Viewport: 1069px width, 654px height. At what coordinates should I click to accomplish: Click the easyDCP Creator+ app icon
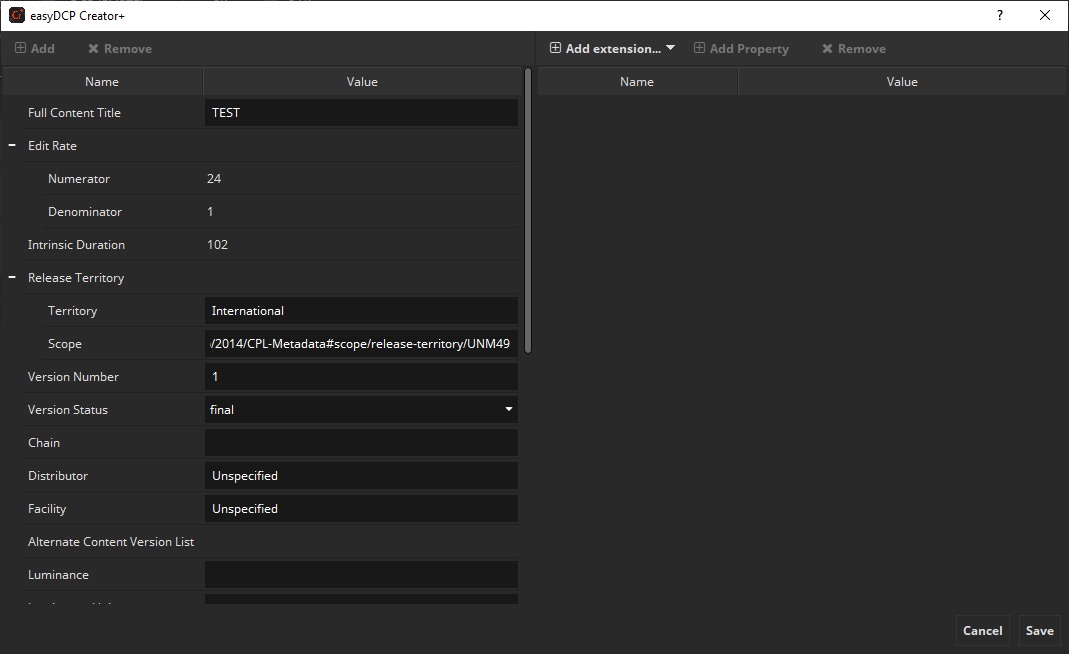16,16
